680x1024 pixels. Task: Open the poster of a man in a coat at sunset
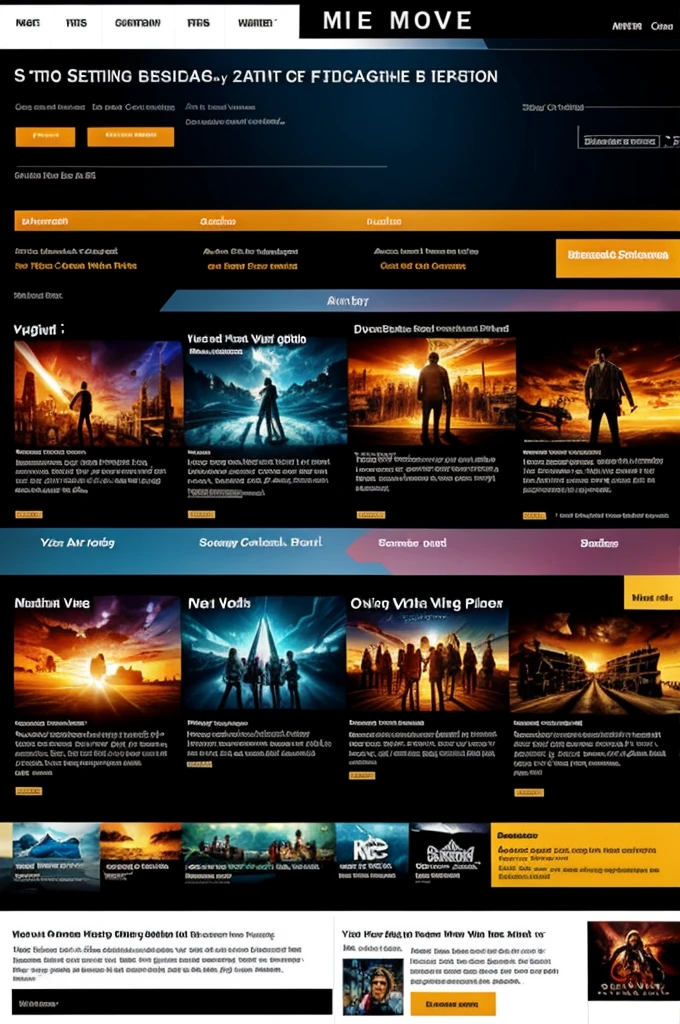(x=598, y=392)
